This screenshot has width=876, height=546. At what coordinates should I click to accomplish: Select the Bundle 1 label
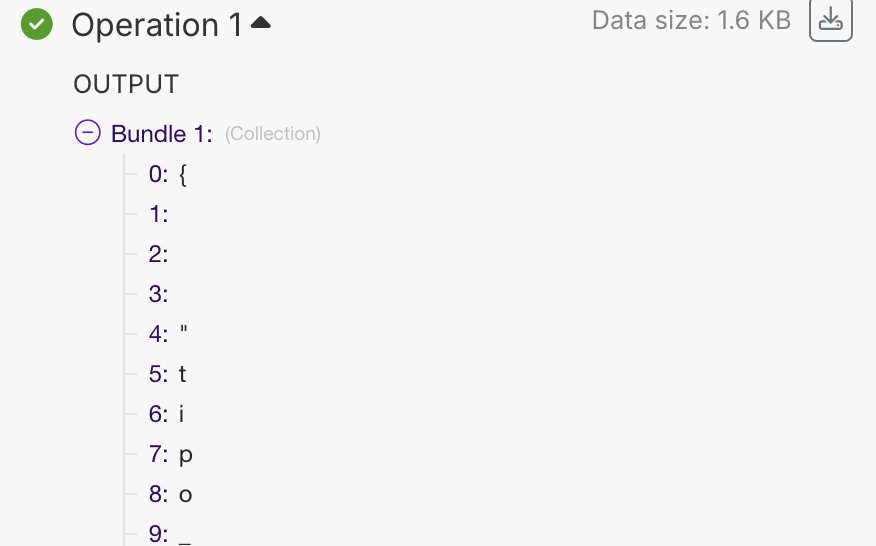coord(162,134)
